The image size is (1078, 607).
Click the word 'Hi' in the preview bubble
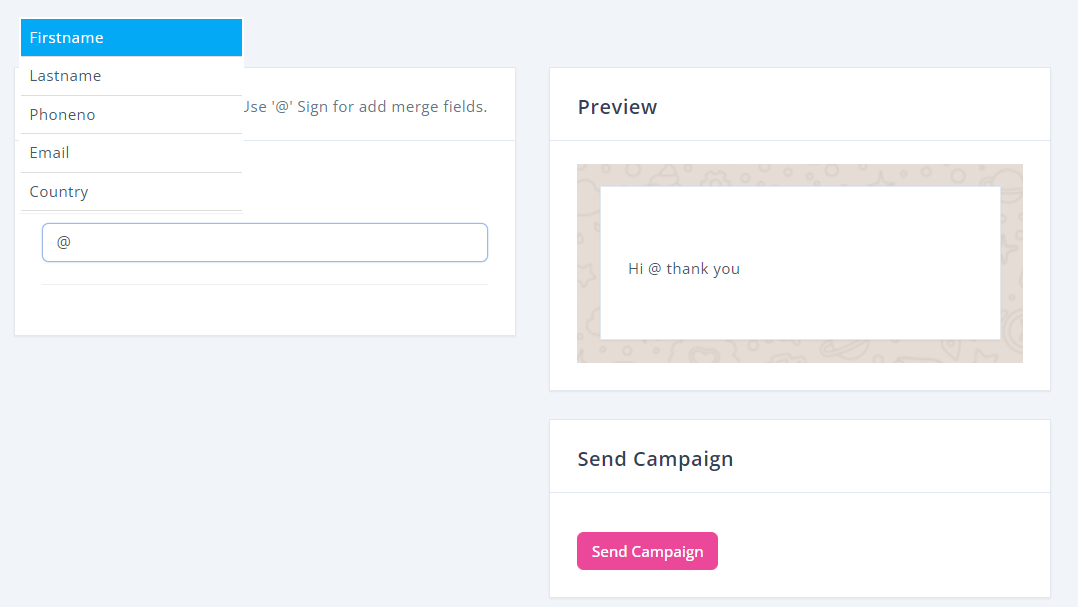tap(635, 269)
